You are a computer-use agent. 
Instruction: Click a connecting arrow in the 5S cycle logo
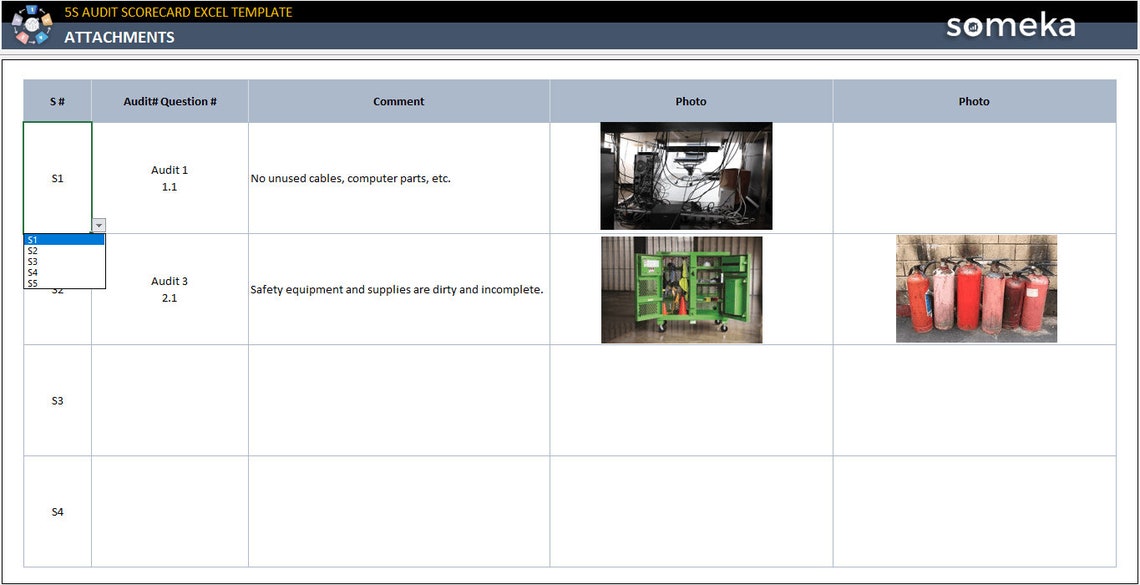pyautogui.click(x=41, y=10)
